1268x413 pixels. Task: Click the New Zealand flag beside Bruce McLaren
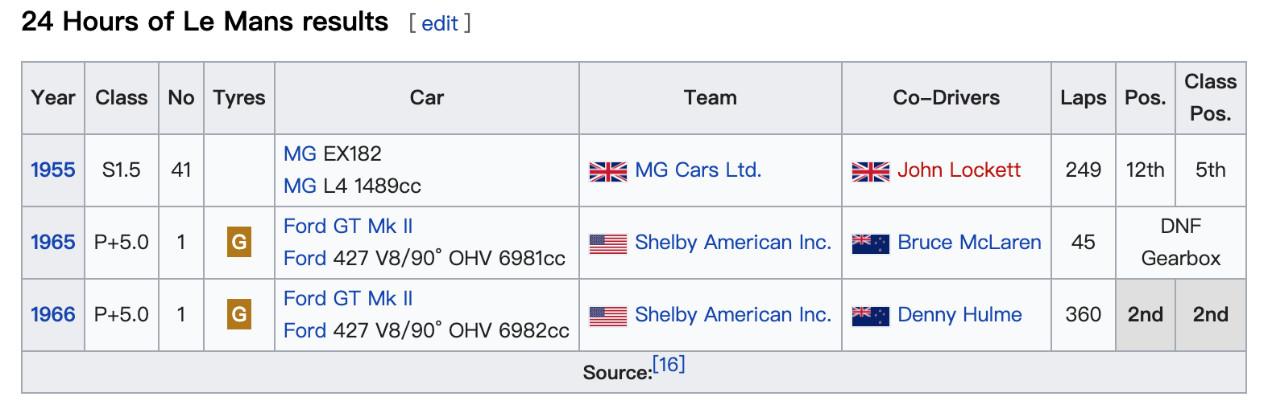pos(870,243)
